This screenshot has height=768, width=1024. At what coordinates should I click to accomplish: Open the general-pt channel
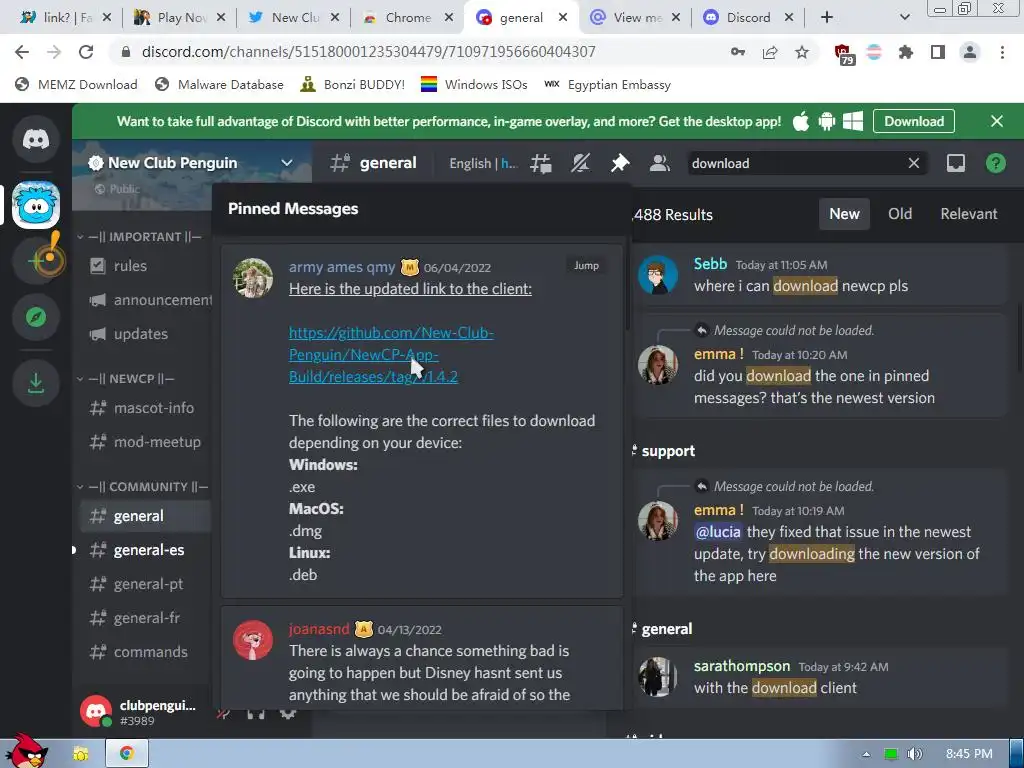(146, 584)
